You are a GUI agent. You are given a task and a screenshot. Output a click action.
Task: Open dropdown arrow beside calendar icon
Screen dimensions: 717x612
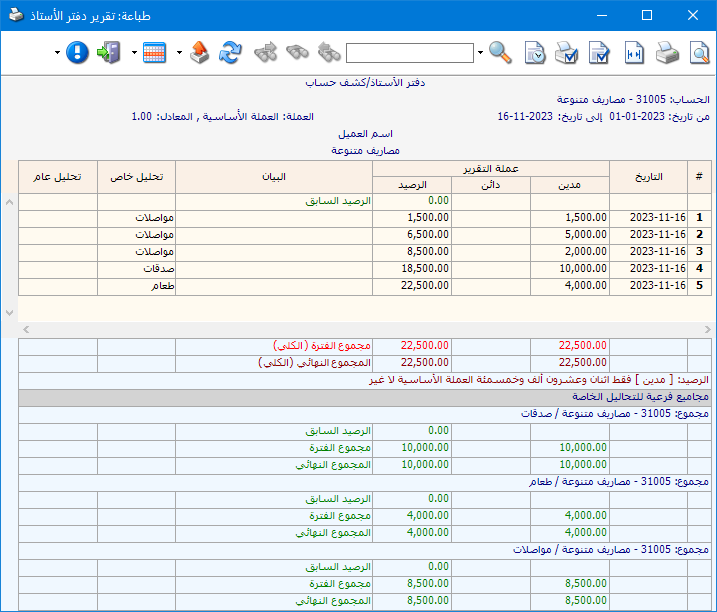(134, 53)
